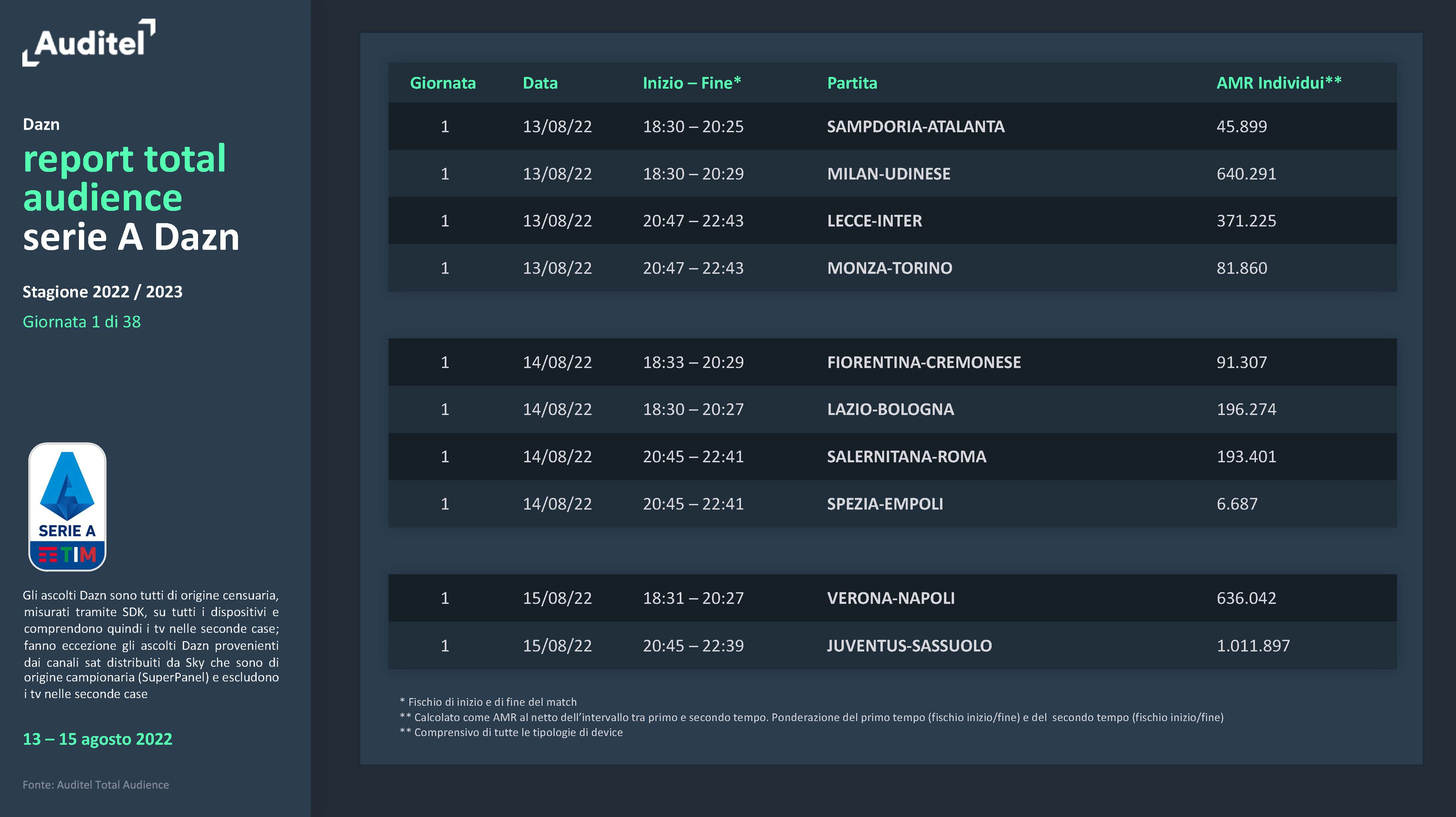This screenshot has height=817, width=1456.
Task: Click the Inizio – Fine column header
Action: tap(691, 83)
